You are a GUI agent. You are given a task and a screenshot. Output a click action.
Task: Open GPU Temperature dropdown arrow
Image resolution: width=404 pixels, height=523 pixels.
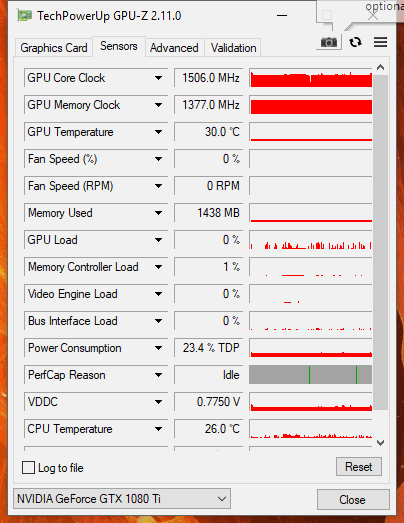point(158,132)
